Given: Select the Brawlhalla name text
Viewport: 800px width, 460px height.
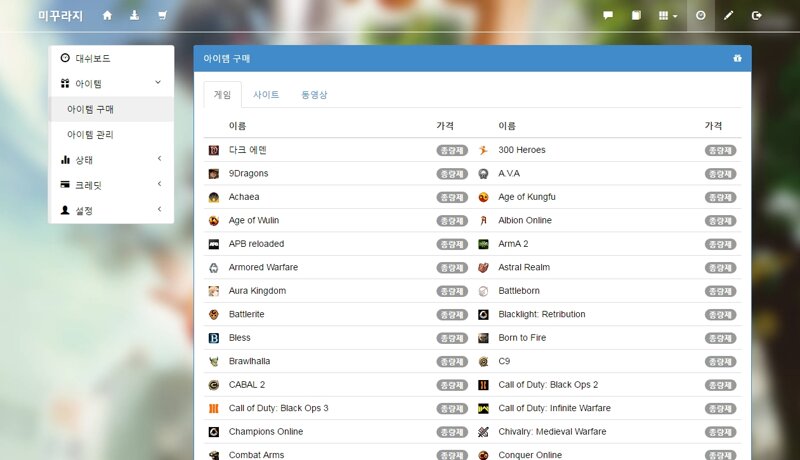Looking at the screenshot, I should (x=249, y=361).
